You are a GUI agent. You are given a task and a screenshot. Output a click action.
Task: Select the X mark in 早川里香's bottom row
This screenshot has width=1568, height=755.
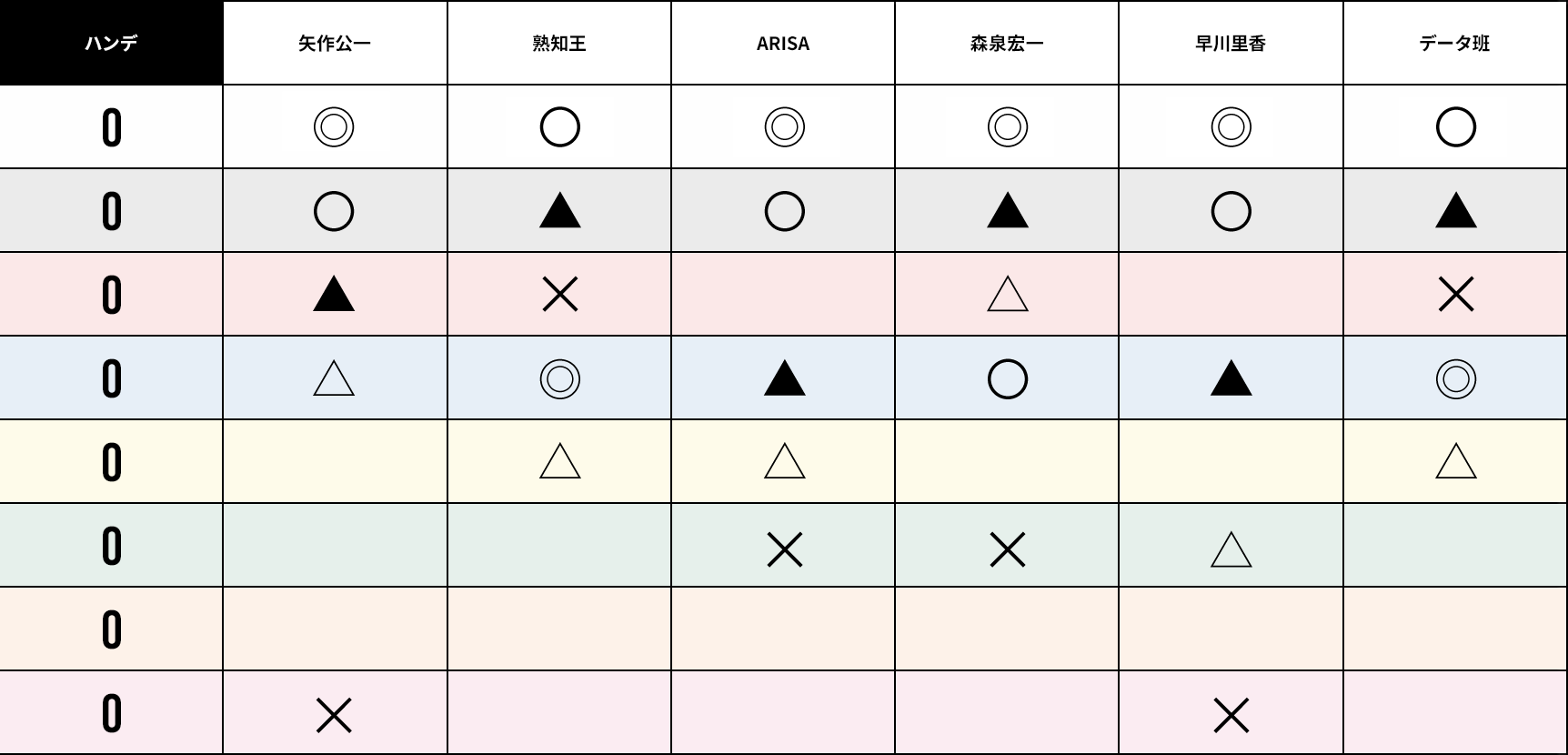click(x=1231, y=715)
